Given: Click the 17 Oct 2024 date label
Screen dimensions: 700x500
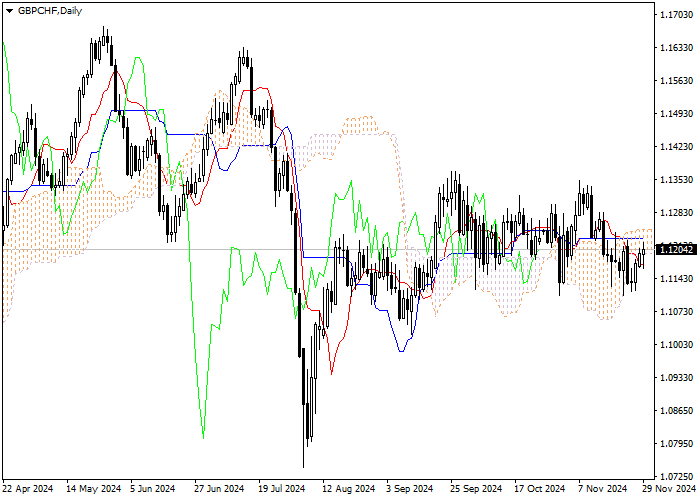Looking at the screenshot, I should pos(539,489).
